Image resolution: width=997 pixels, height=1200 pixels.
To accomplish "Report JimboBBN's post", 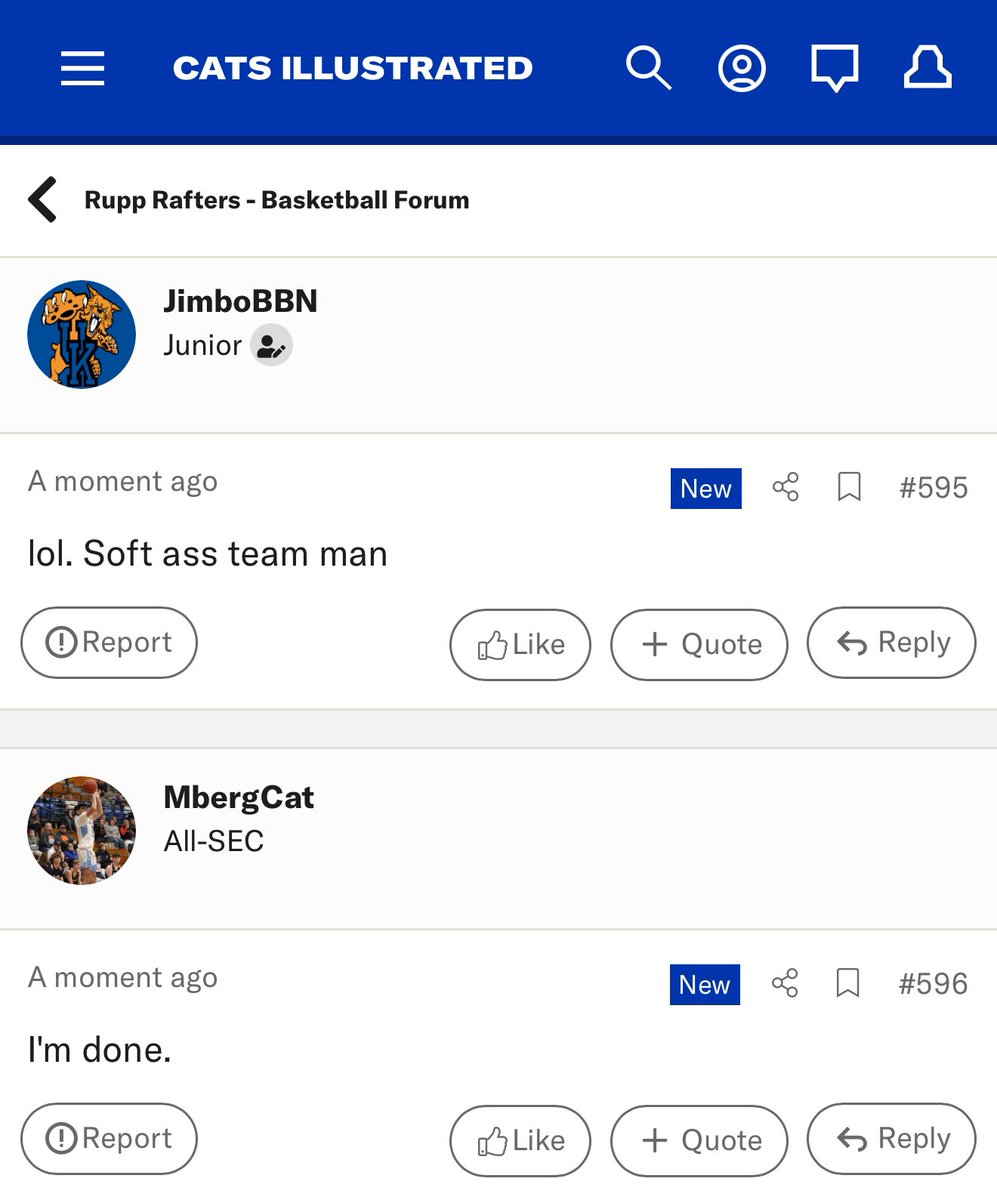I will 109,642.
